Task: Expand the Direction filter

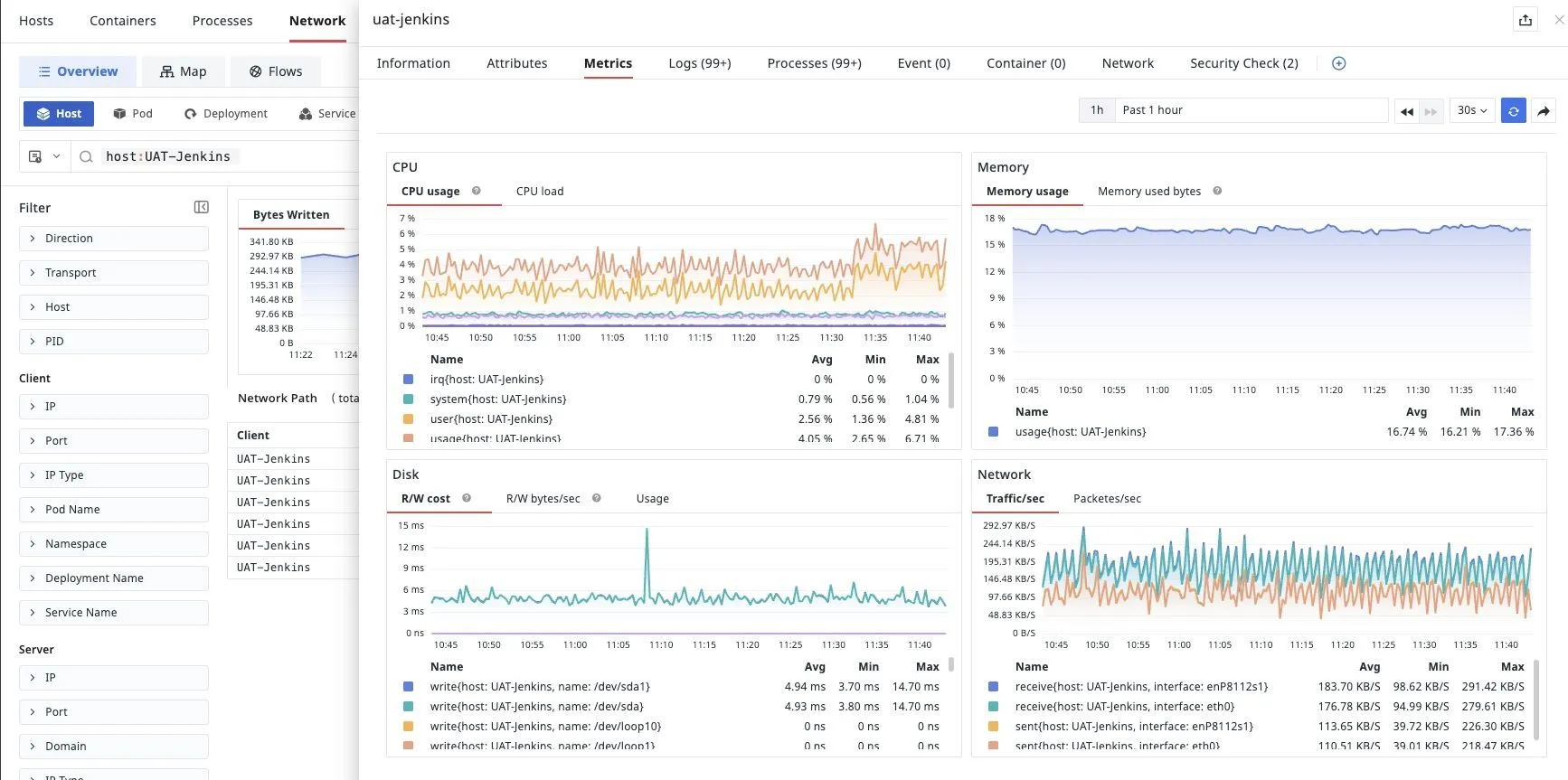Action: pos(114,239)
